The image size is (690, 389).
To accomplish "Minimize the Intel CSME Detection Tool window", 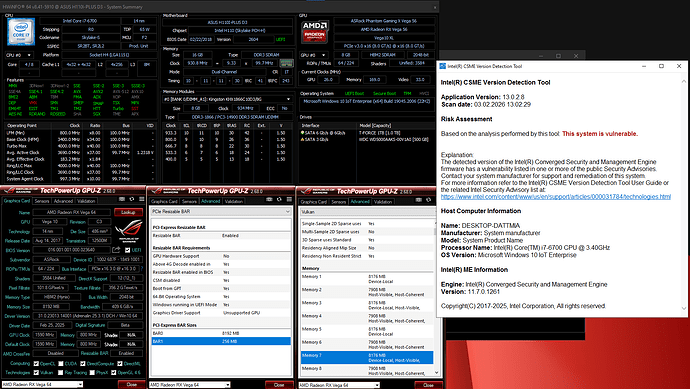I will (644, 66).
